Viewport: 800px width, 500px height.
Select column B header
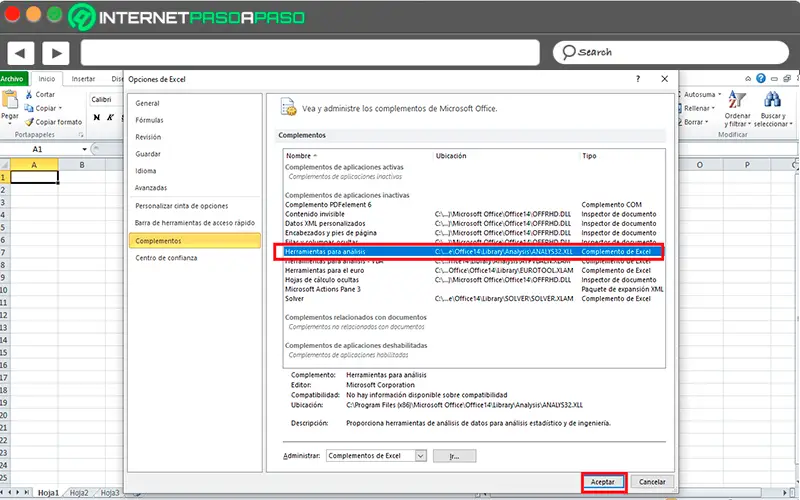point(82,165)
